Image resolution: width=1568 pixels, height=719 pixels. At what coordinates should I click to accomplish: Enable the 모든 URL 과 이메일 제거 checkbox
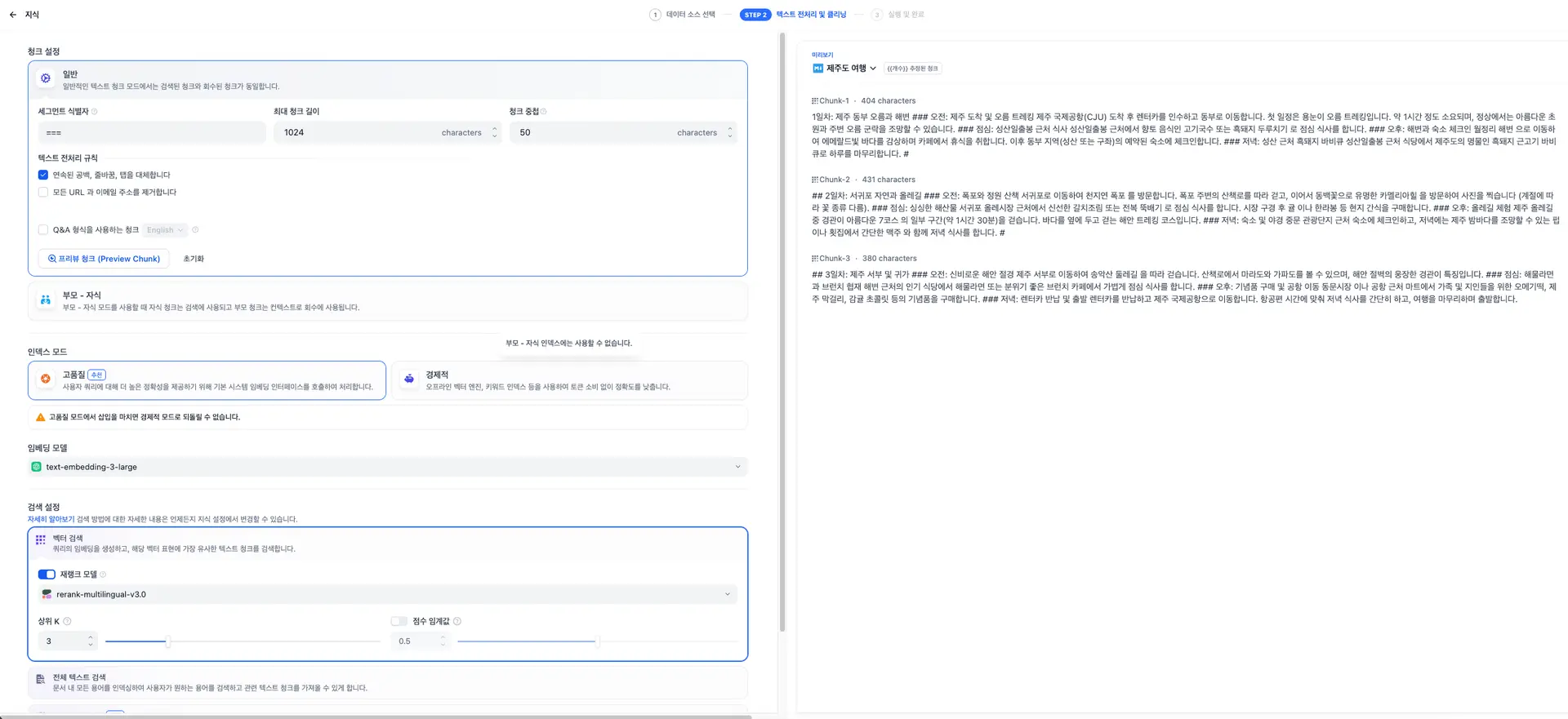(x=43, y=193)
